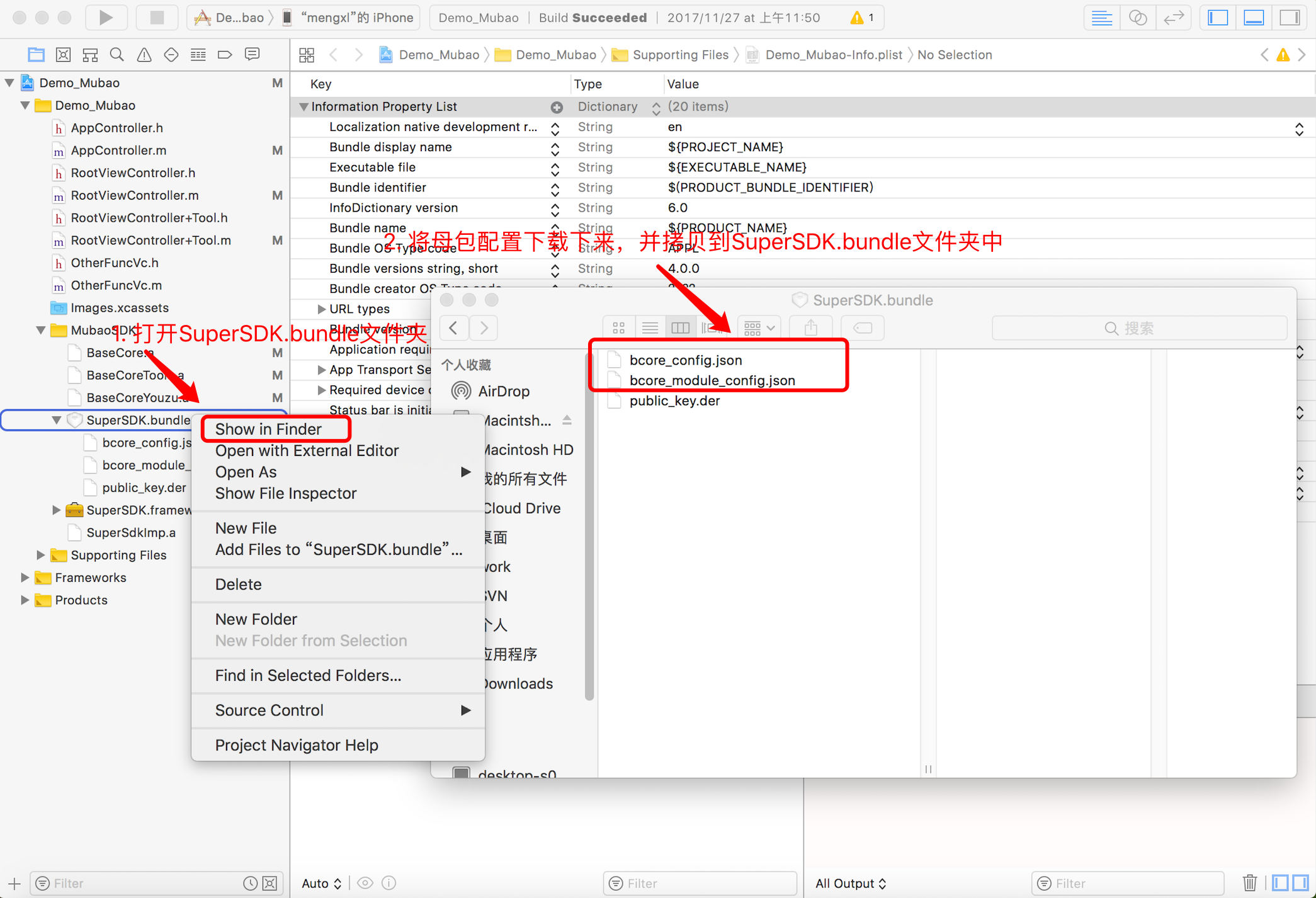Screen dimensions: 1316x898
Task: Toggle the Navigator panel visibility
Action: tap(1218, 18)
